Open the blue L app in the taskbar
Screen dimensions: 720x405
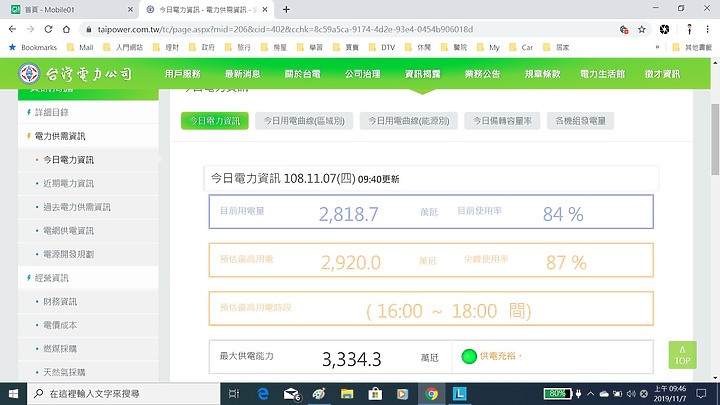pos(460,394)
